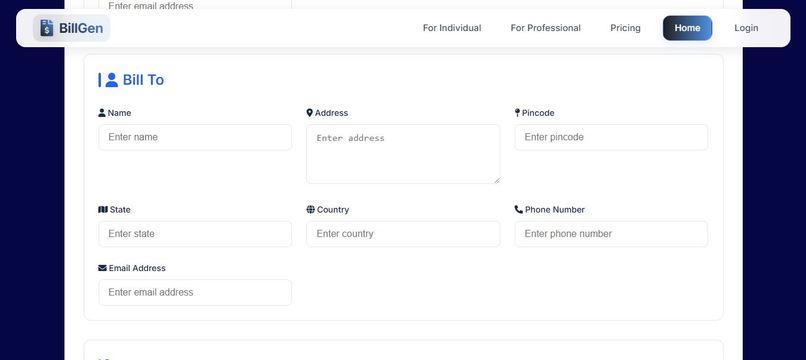Click the Pincode field label
The image size is (806, 360).
click(x=538, y=113)
